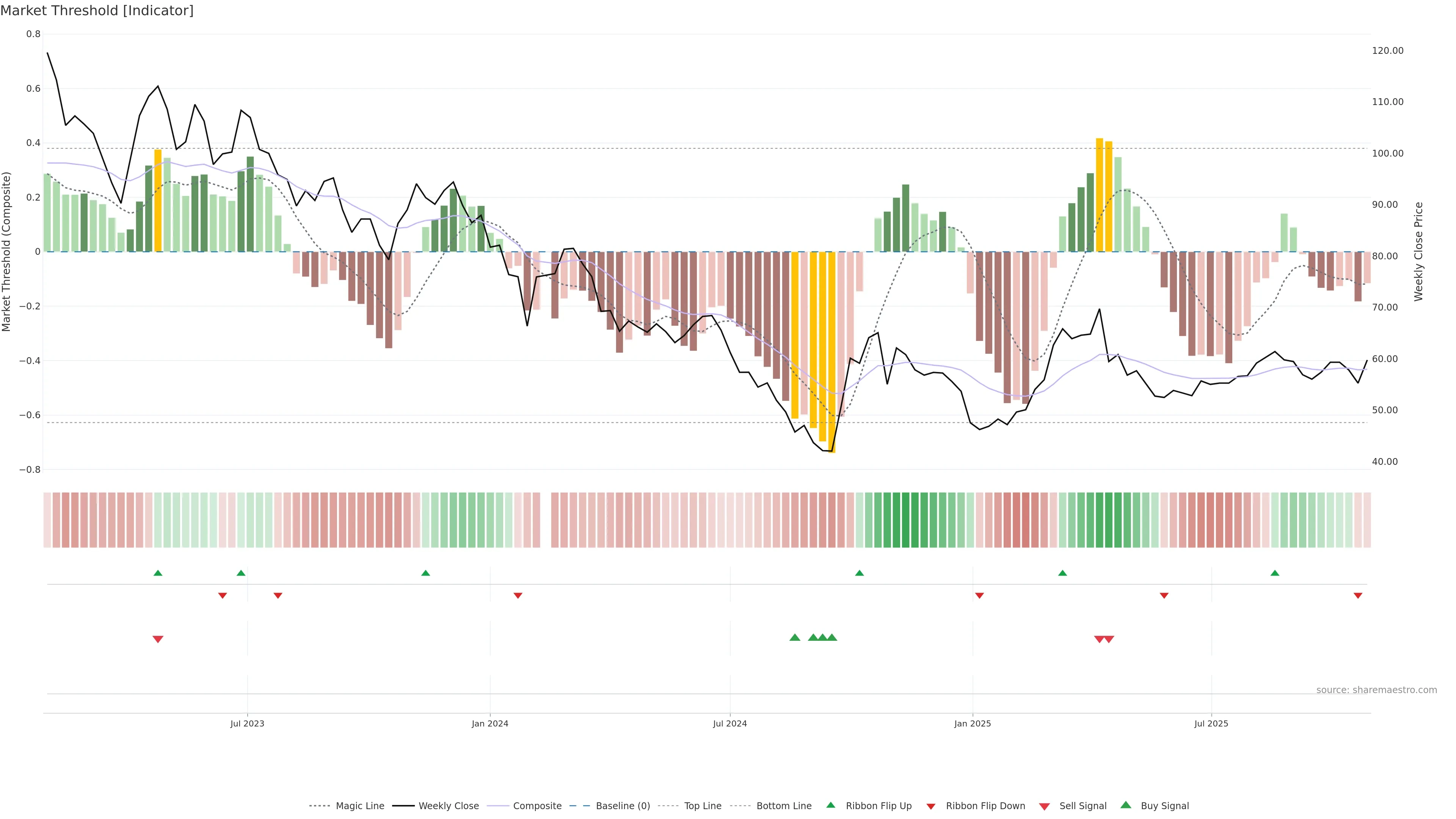Click the Jan 2025 x-axis label
The height and width of the screenshot is (819, 1456).
click(972, 723)
